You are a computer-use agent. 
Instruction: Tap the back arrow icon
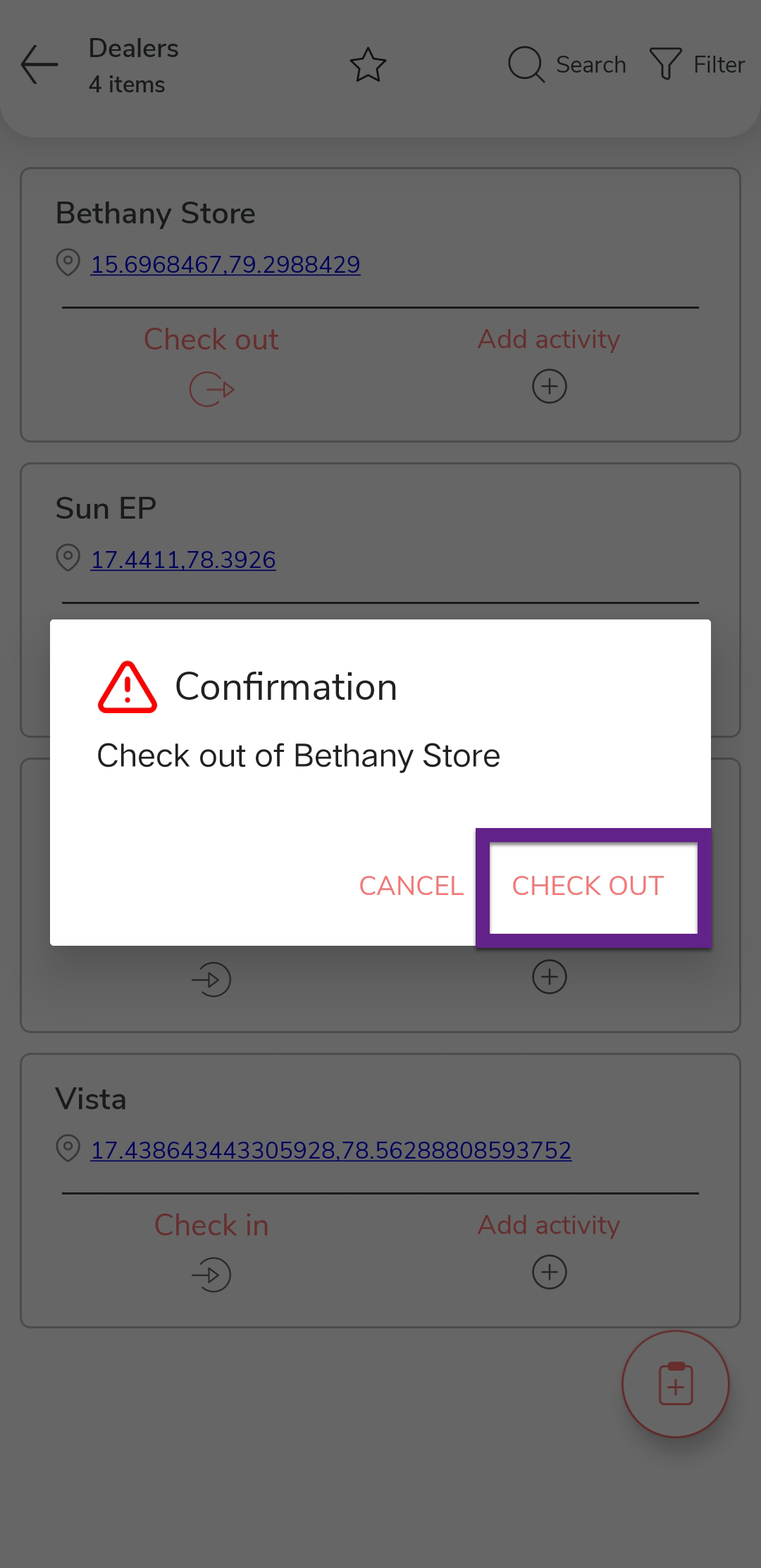(39, 65)
